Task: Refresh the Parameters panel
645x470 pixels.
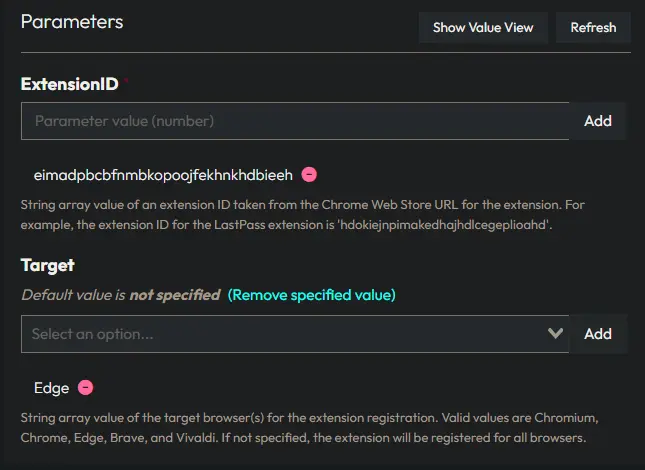Action: [x=593, y=27]
